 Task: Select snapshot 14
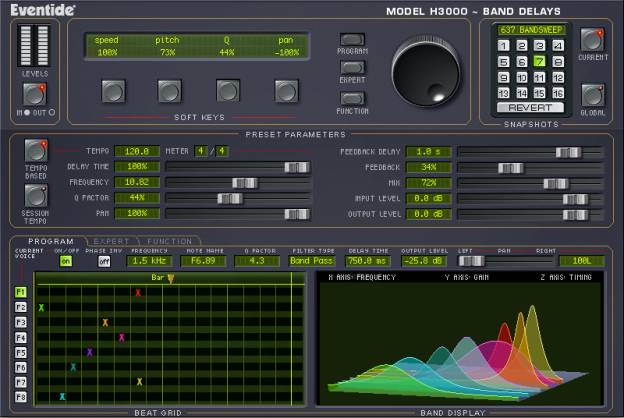point(521,93)
